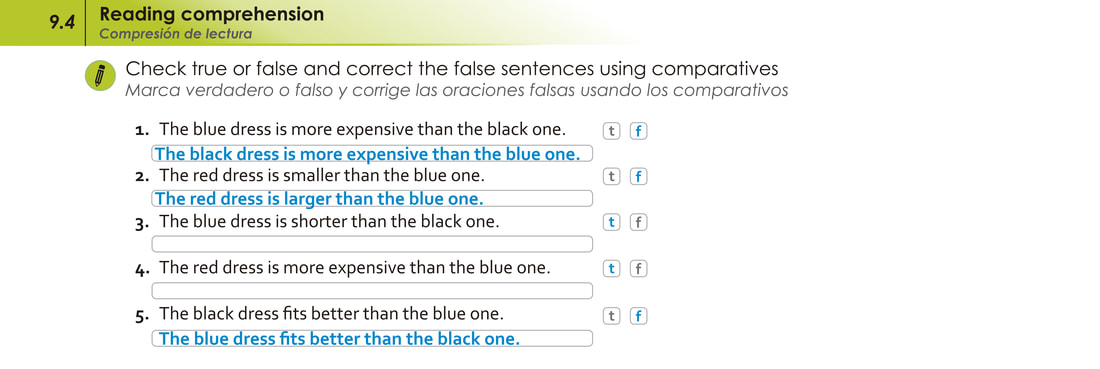Click the 9.4 section number label
1100x369 pixels.
(x=62, y=22)
